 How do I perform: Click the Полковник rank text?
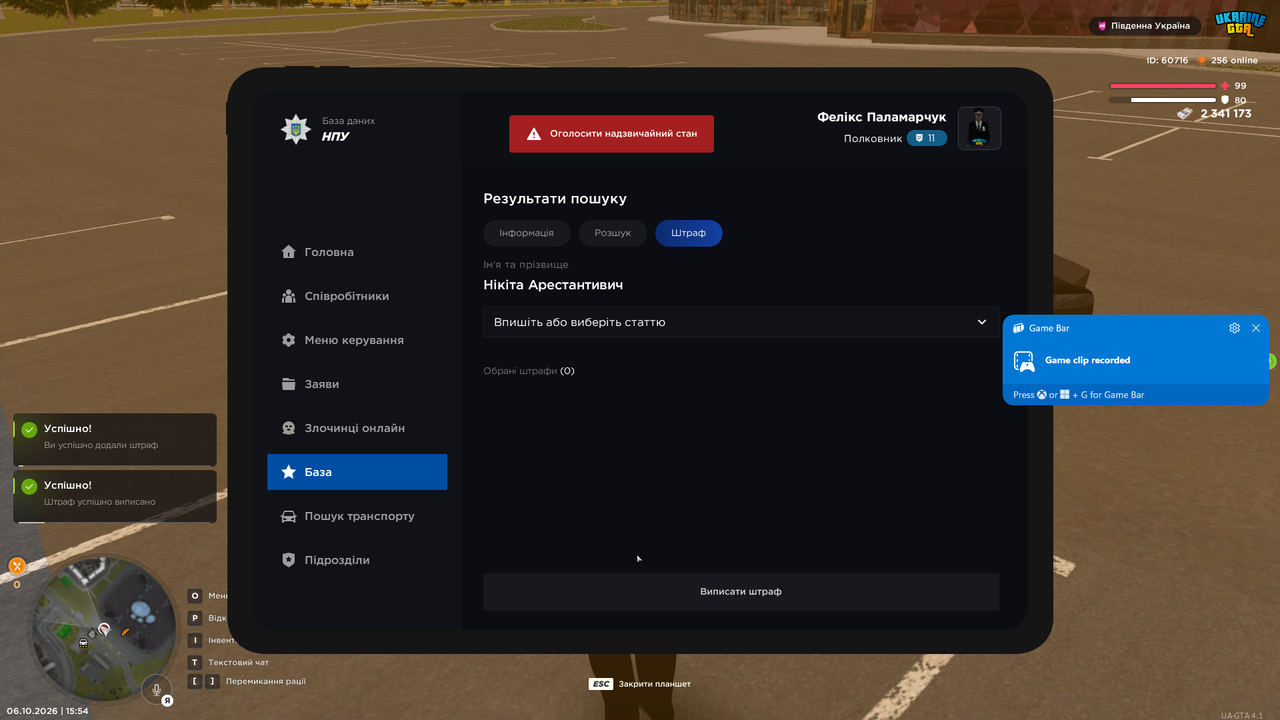[x=873, y=138]
